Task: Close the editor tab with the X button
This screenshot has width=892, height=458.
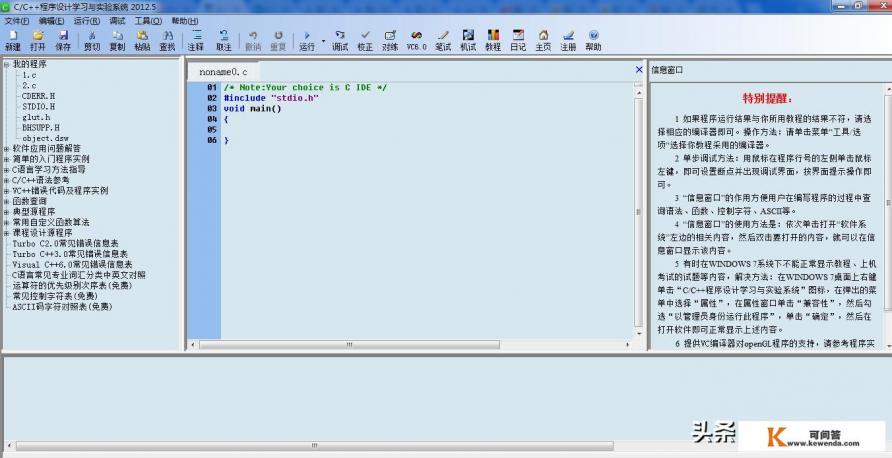Action: pos(639,70)
